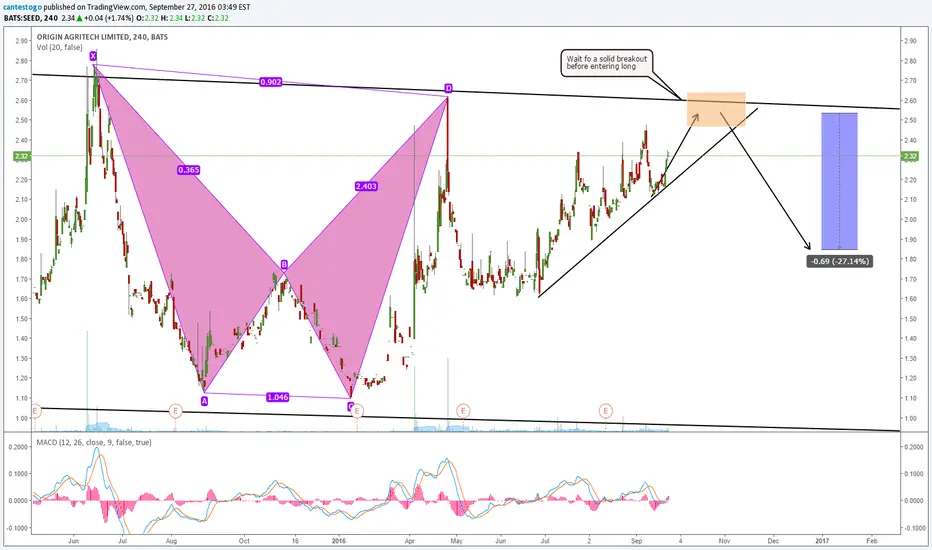The height and width of the screenshot is (550, 932).
Task: Select the earnings E marker beside point C
Action: (x=357, y=411)
